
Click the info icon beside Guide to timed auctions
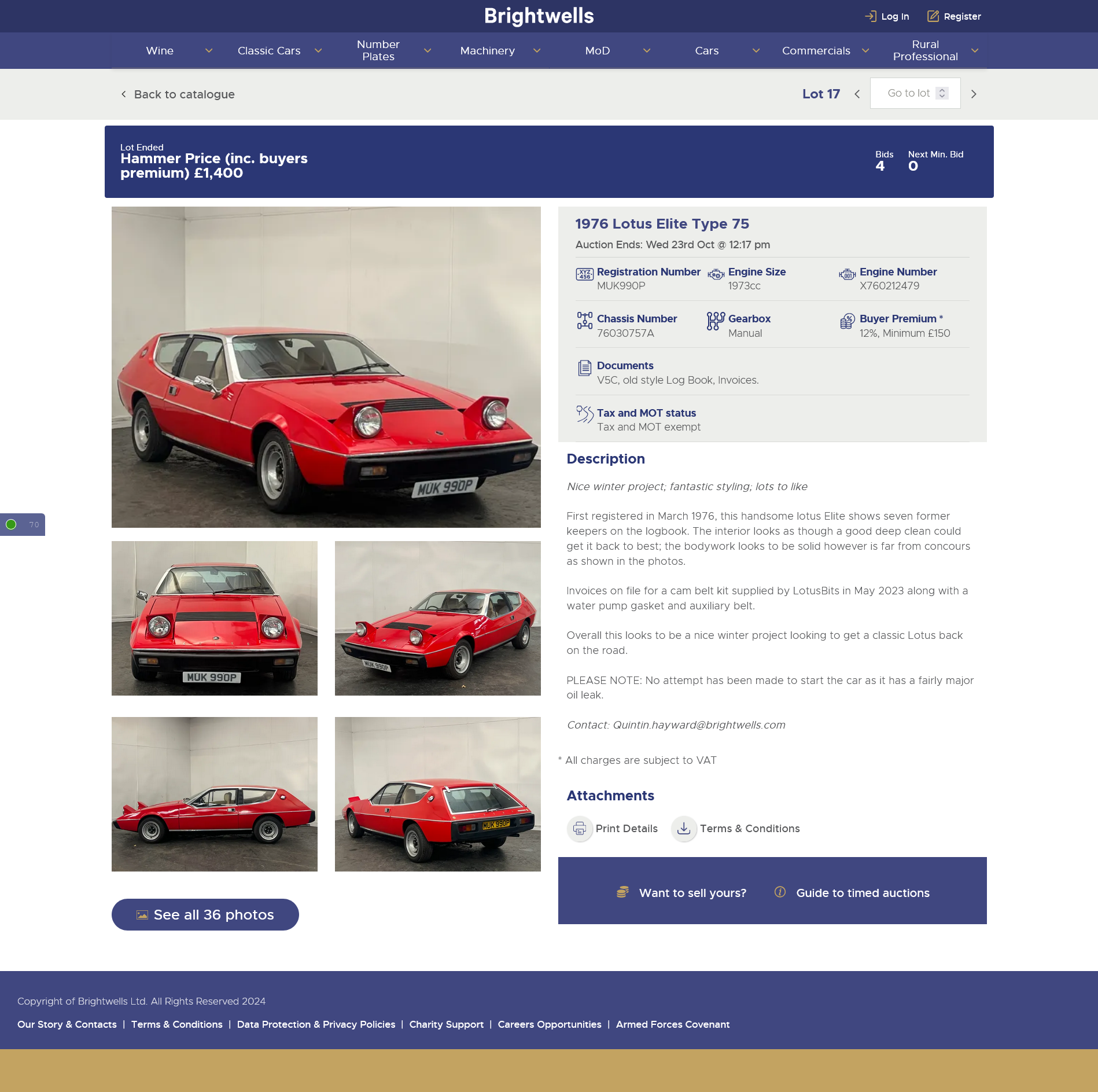click(x=780, y=892)
